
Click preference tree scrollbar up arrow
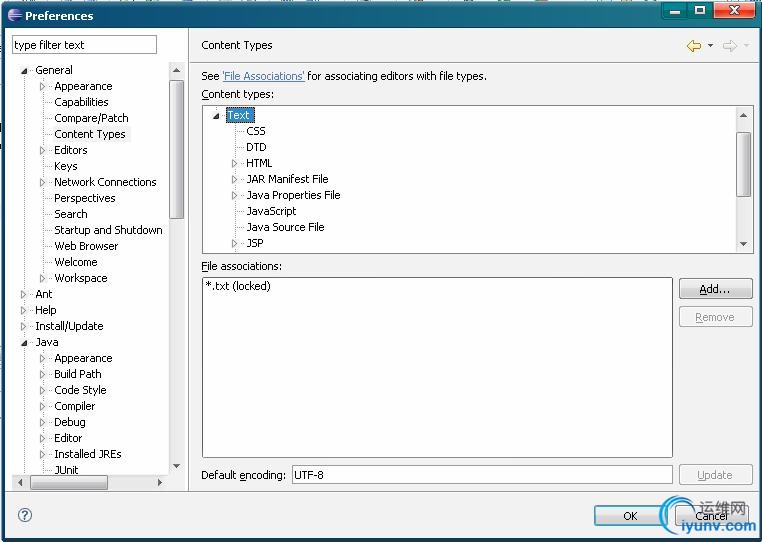click(x=176, y=70)
